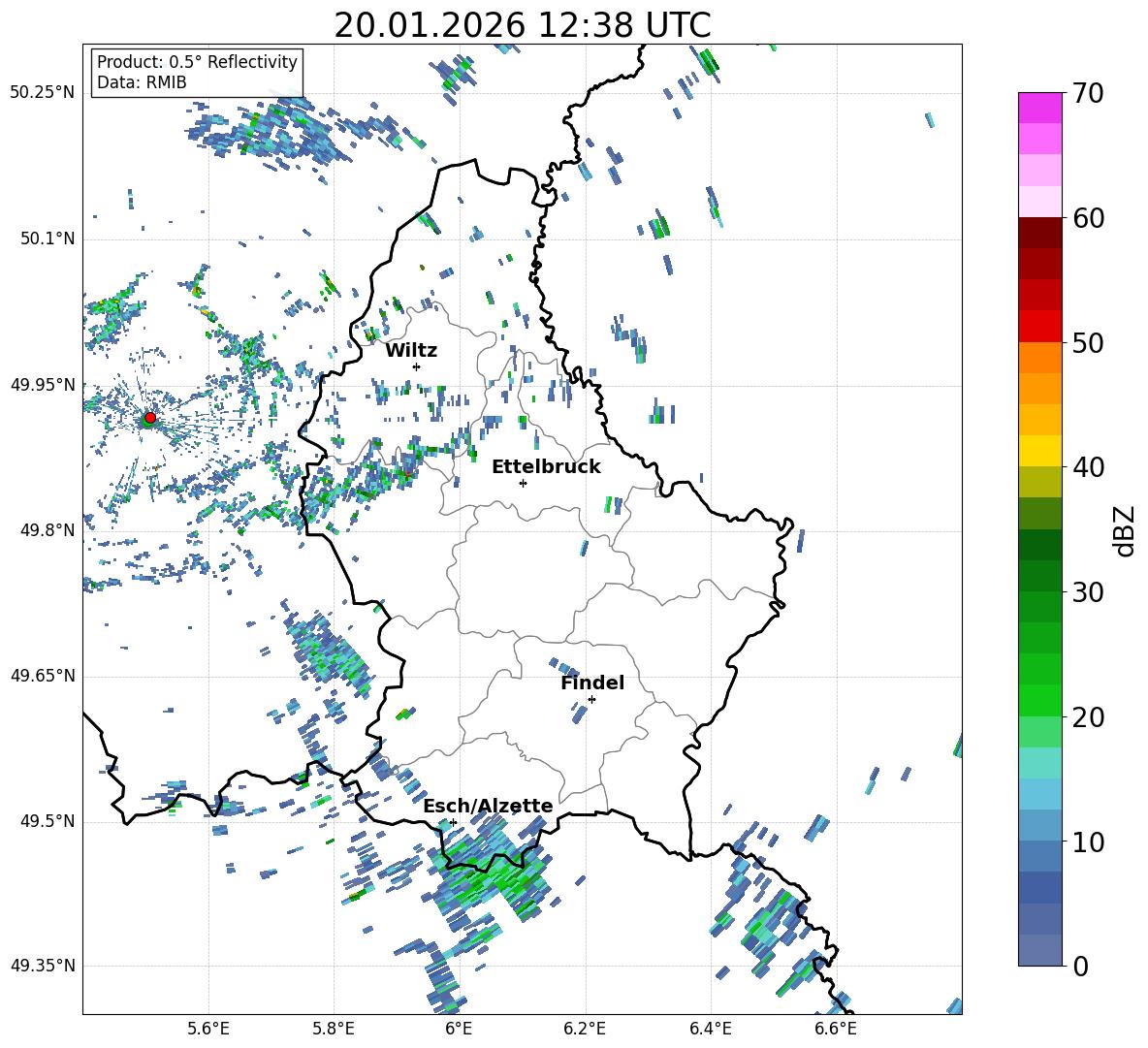This screenshot has height=1048, width=1148.
Task: Click the dBZ colorbar label
Action: pyautogui.click(x=1126, y=530)
